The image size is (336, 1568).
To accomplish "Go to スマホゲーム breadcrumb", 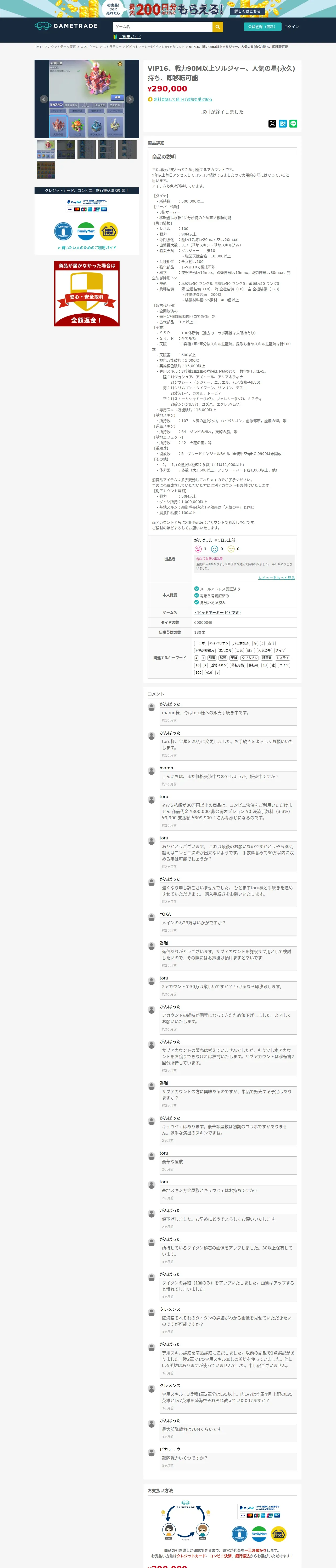I will coord(90,47).
